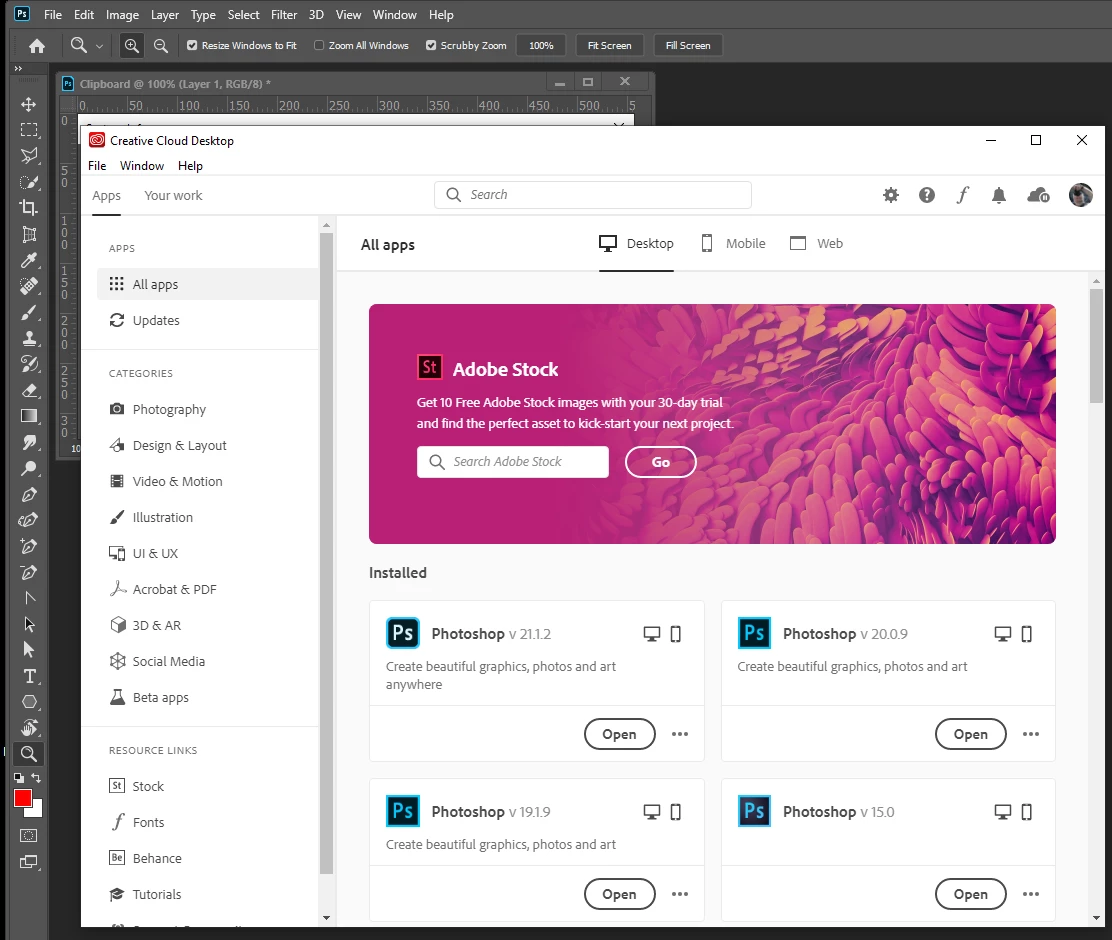Select the Gradient tool
This screenshot has height=940, width=1112.
pyautogui.click(x=28, y=416)
